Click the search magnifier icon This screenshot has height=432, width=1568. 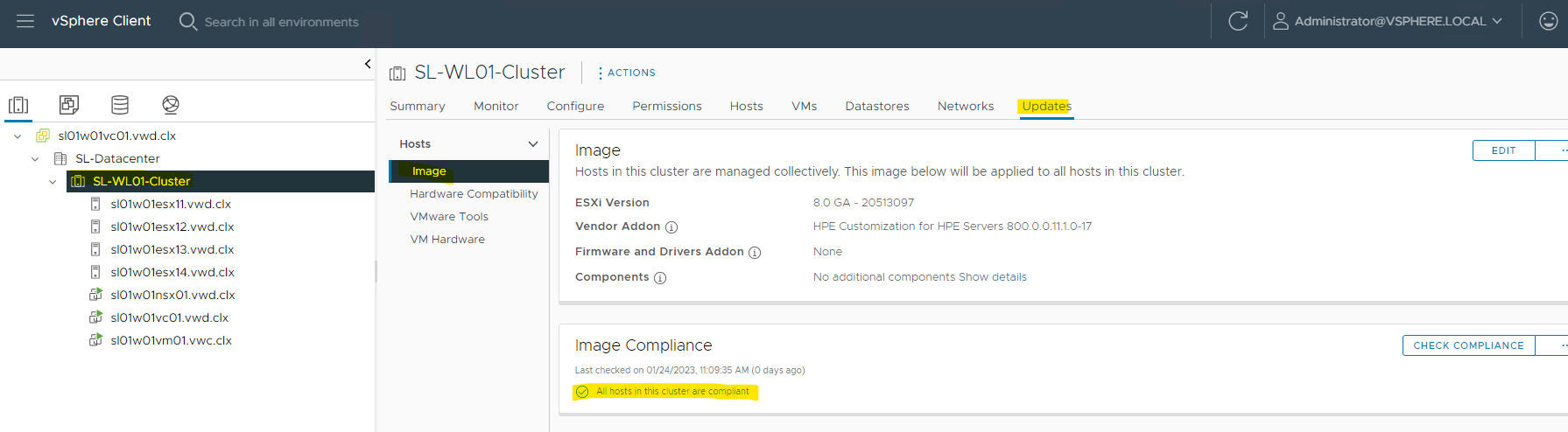pyautogui.click(x=187, y=21)
